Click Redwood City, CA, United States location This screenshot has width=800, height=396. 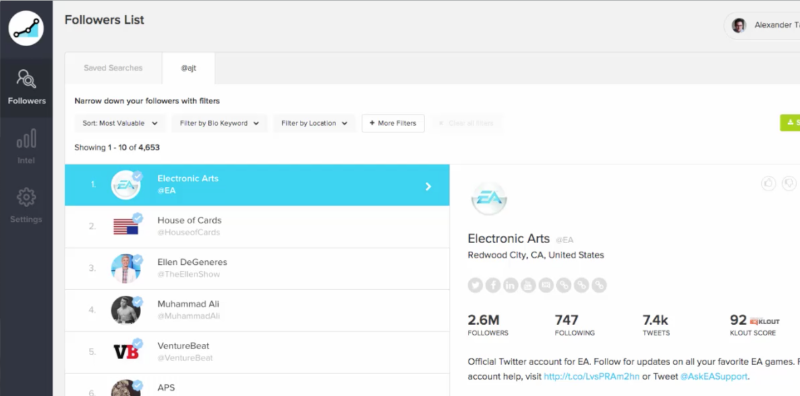pyautogui.click(x=536, y=255)
